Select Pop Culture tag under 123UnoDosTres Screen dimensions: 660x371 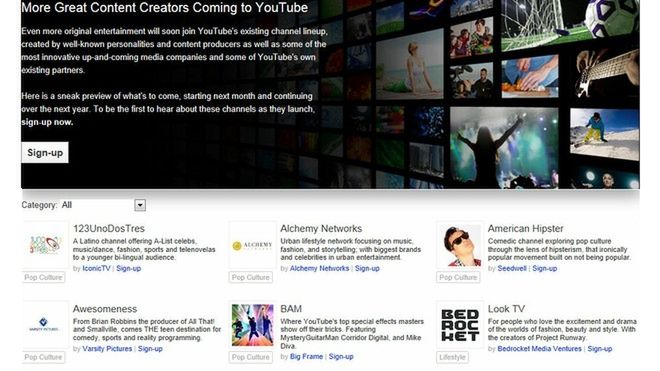(43, 278)
